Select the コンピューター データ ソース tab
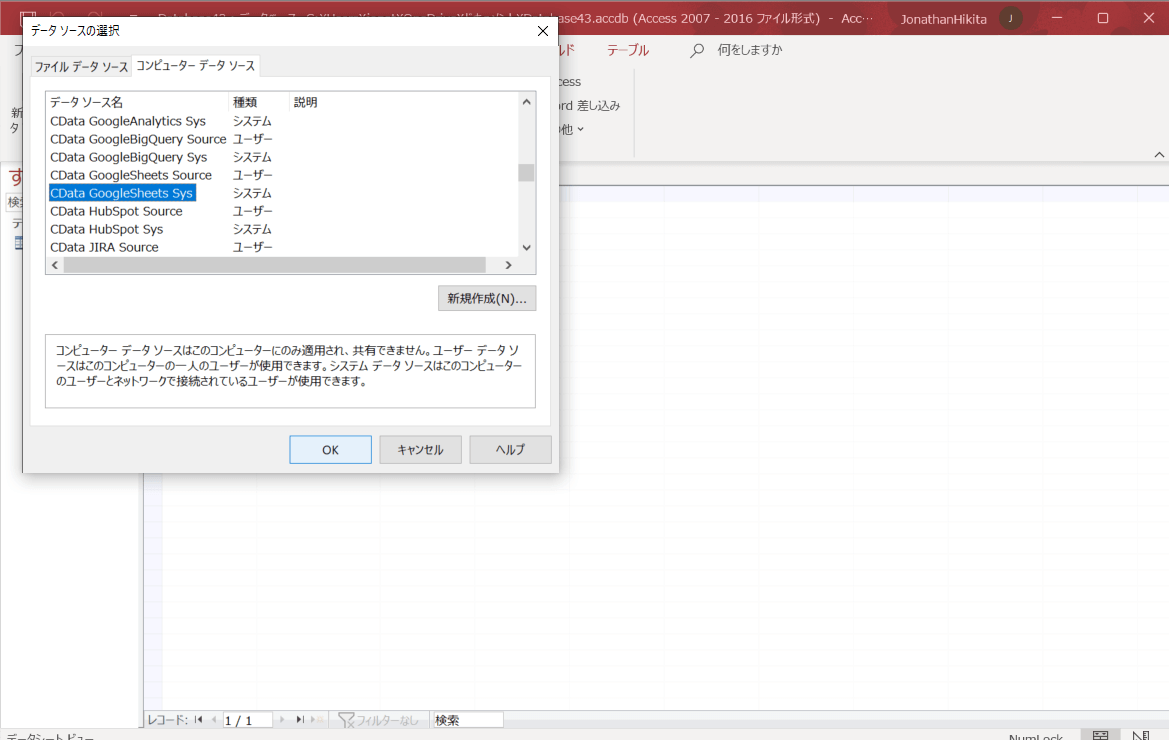The height and width of the screenshot is (740, 1169). click(195, 66)
